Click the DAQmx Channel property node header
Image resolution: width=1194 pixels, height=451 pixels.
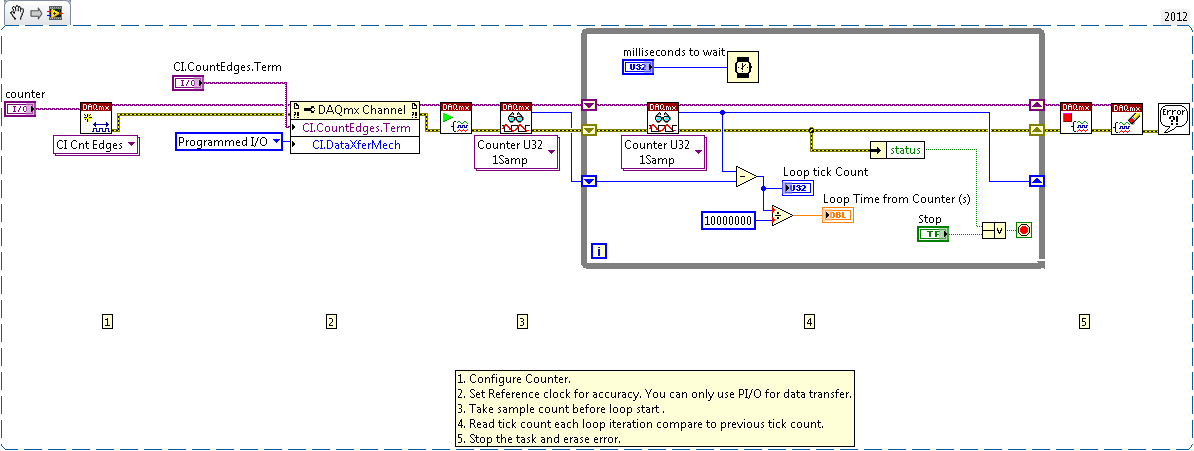355,110
